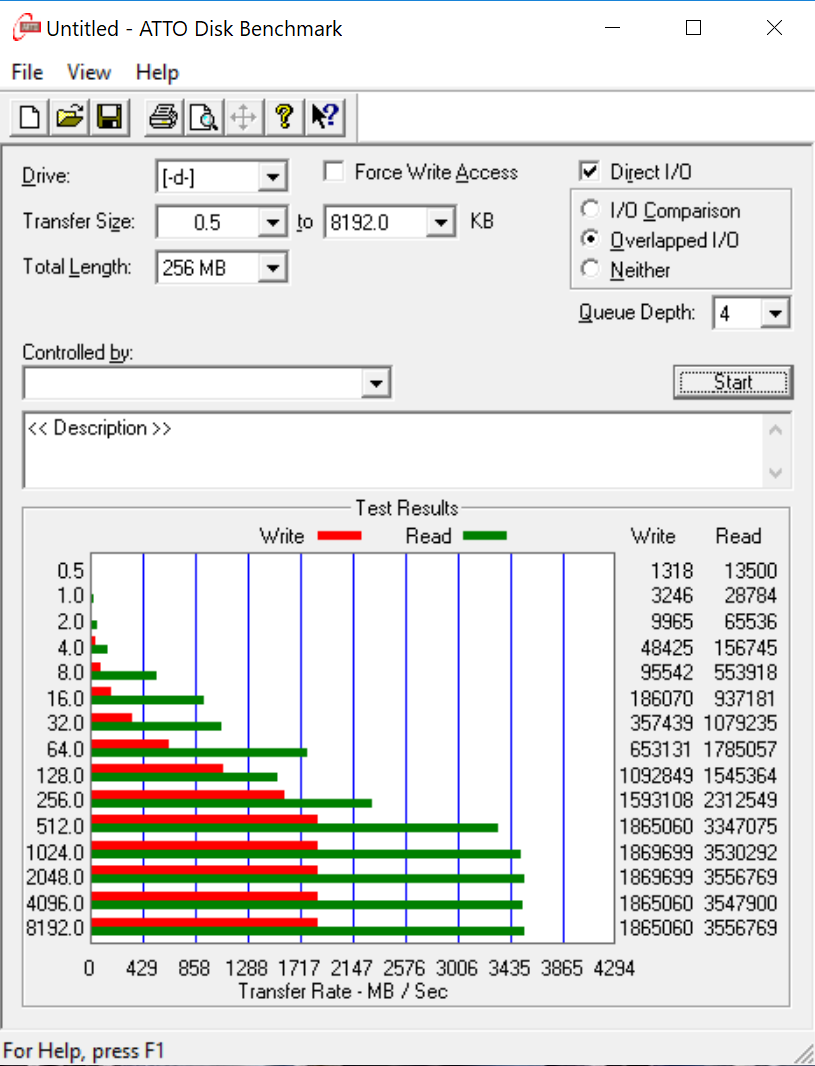Click the read value 3347075
The width and height of the screenshot is (815, 1066).
point(740,826)
